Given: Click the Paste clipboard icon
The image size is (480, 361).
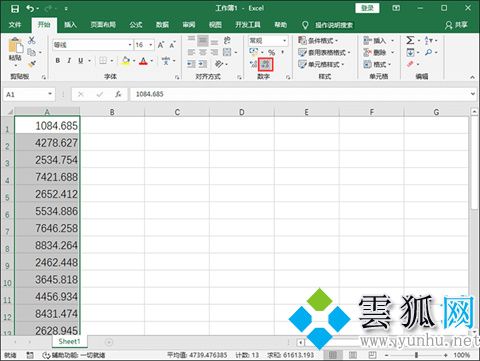Looking at the screenshot, I should (15, 46).
